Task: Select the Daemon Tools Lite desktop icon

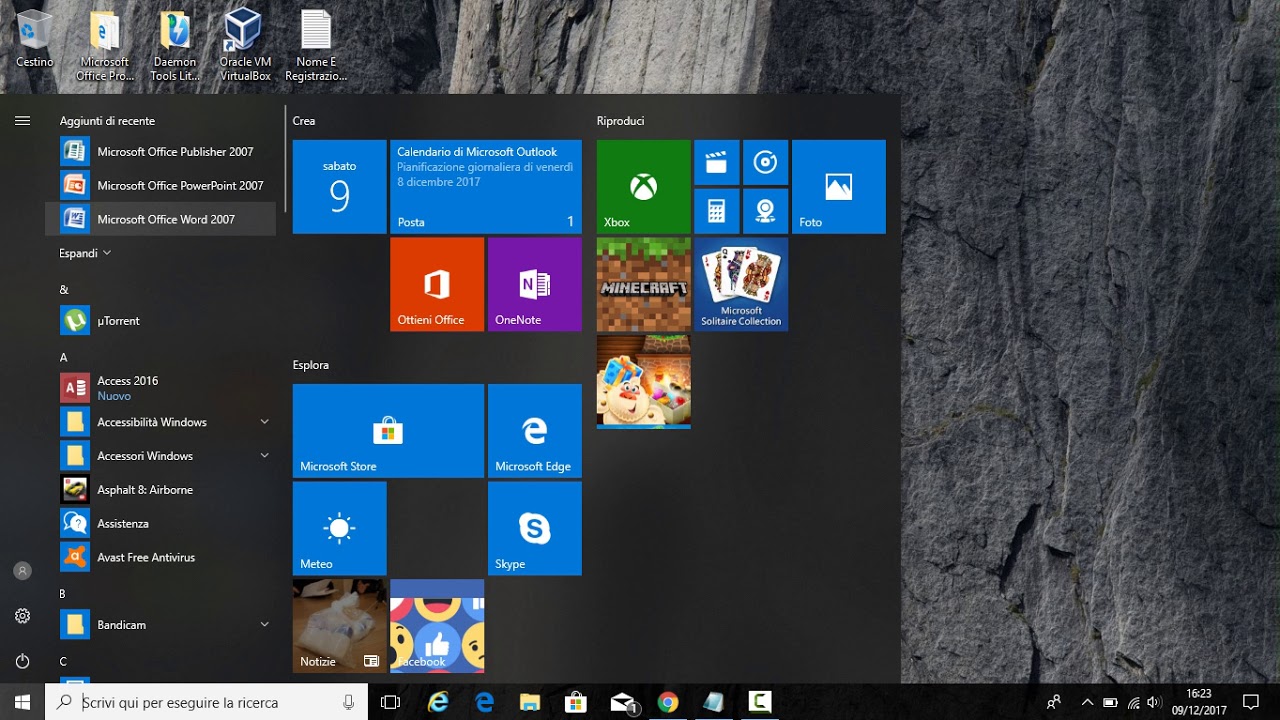Action: pos(176,46)
